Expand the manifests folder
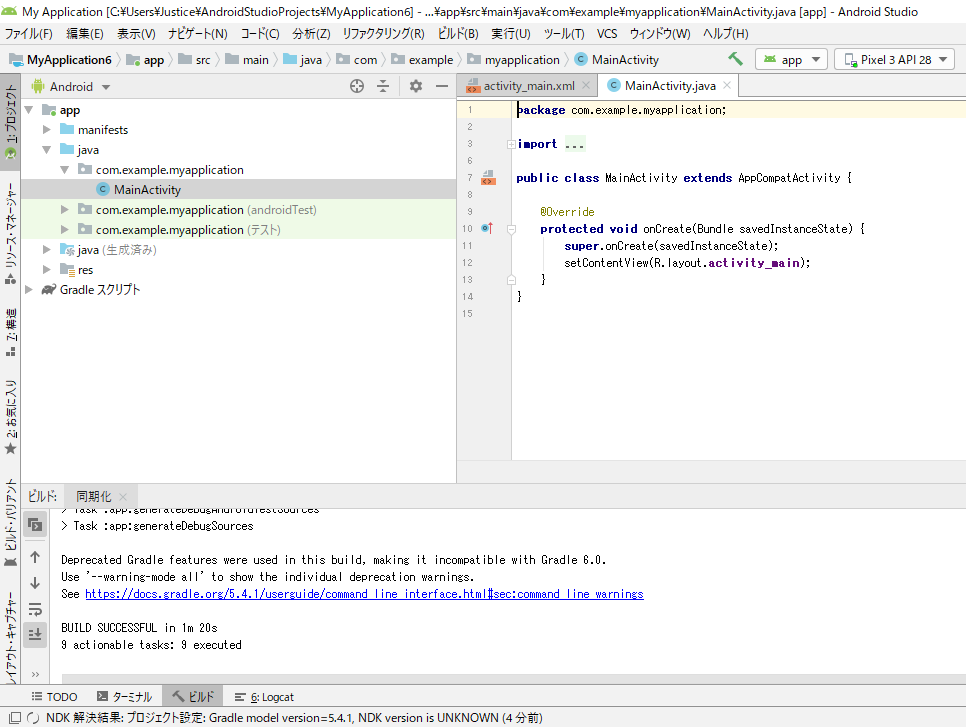The height and width of the screenshot is (727, 966). (46, 130)
